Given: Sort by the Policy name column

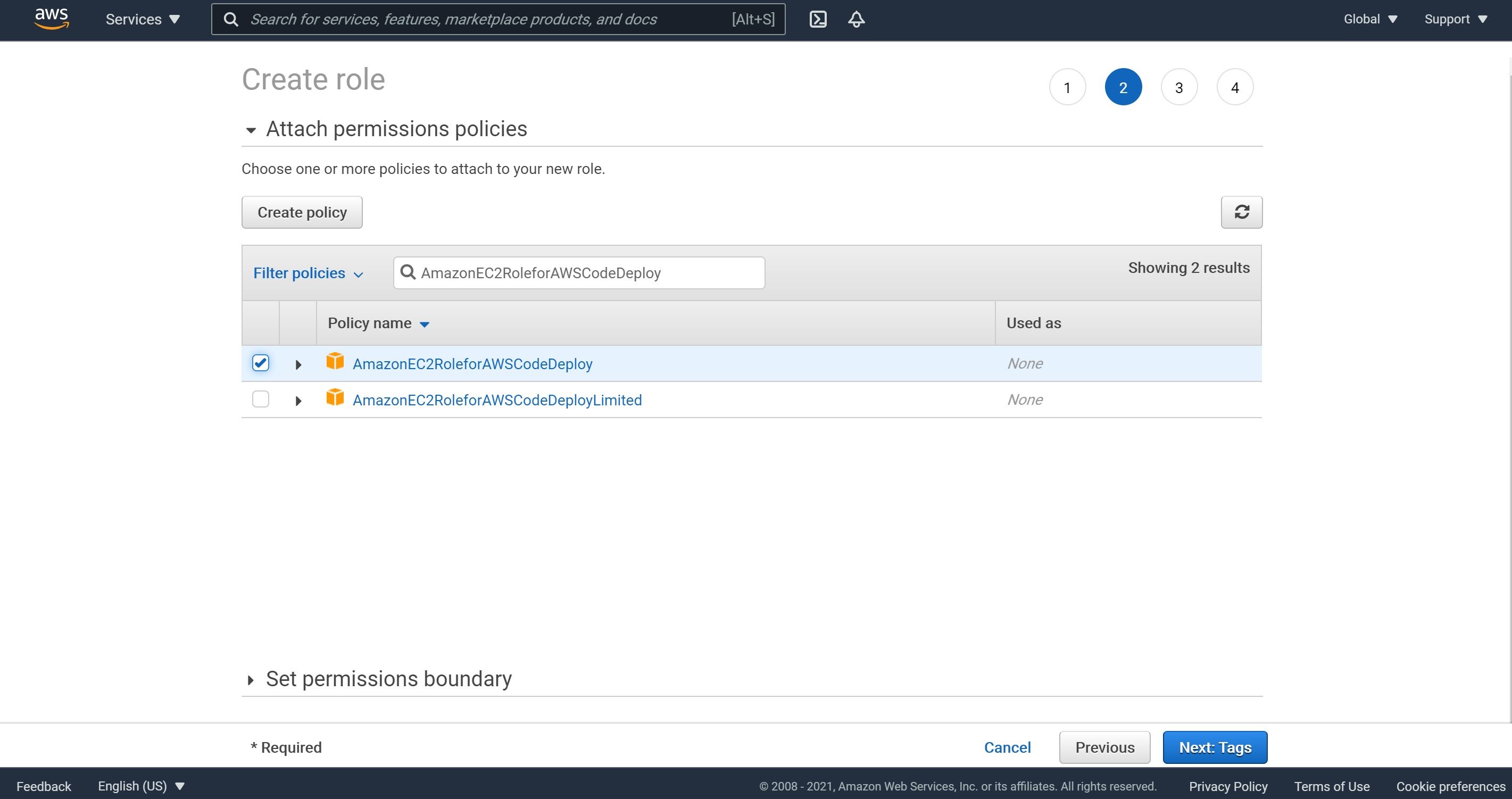Looking at the screenshot, I should (x=379, y=323).
